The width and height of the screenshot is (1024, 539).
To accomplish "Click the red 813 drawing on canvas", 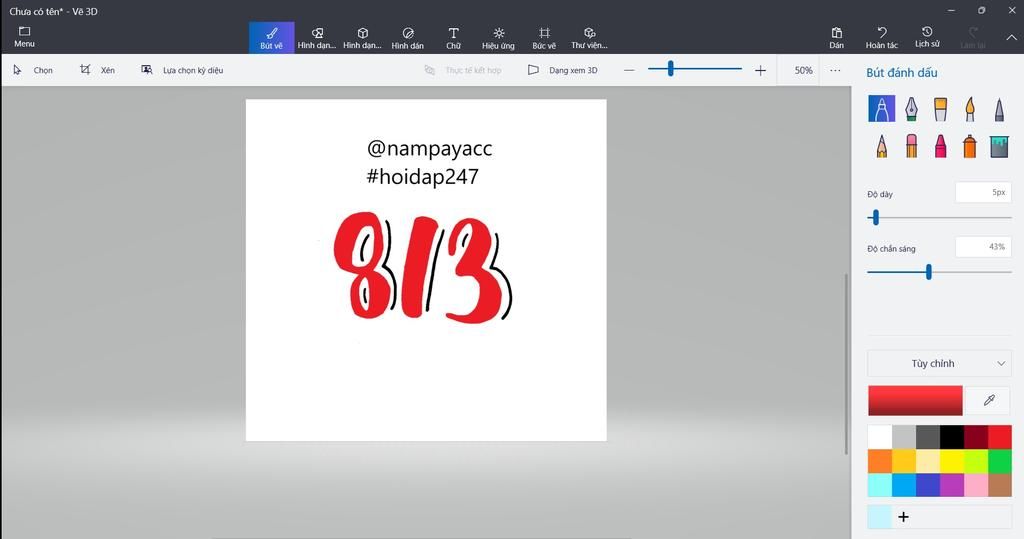I will pos(421,266).
